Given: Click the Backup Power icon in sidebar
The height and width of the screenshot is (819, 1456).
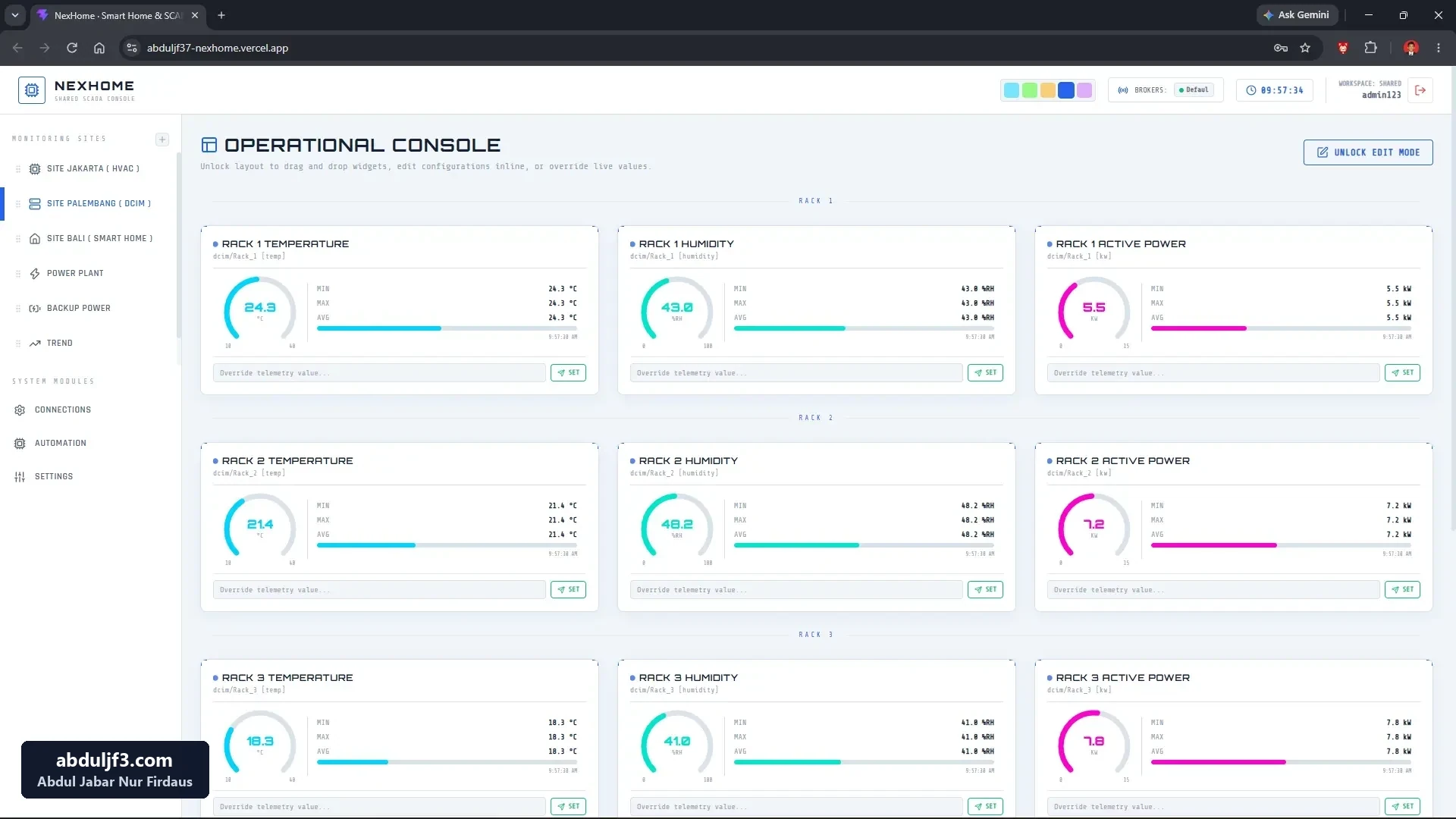Looking at the screenshot, I should (x=35, y=309).
